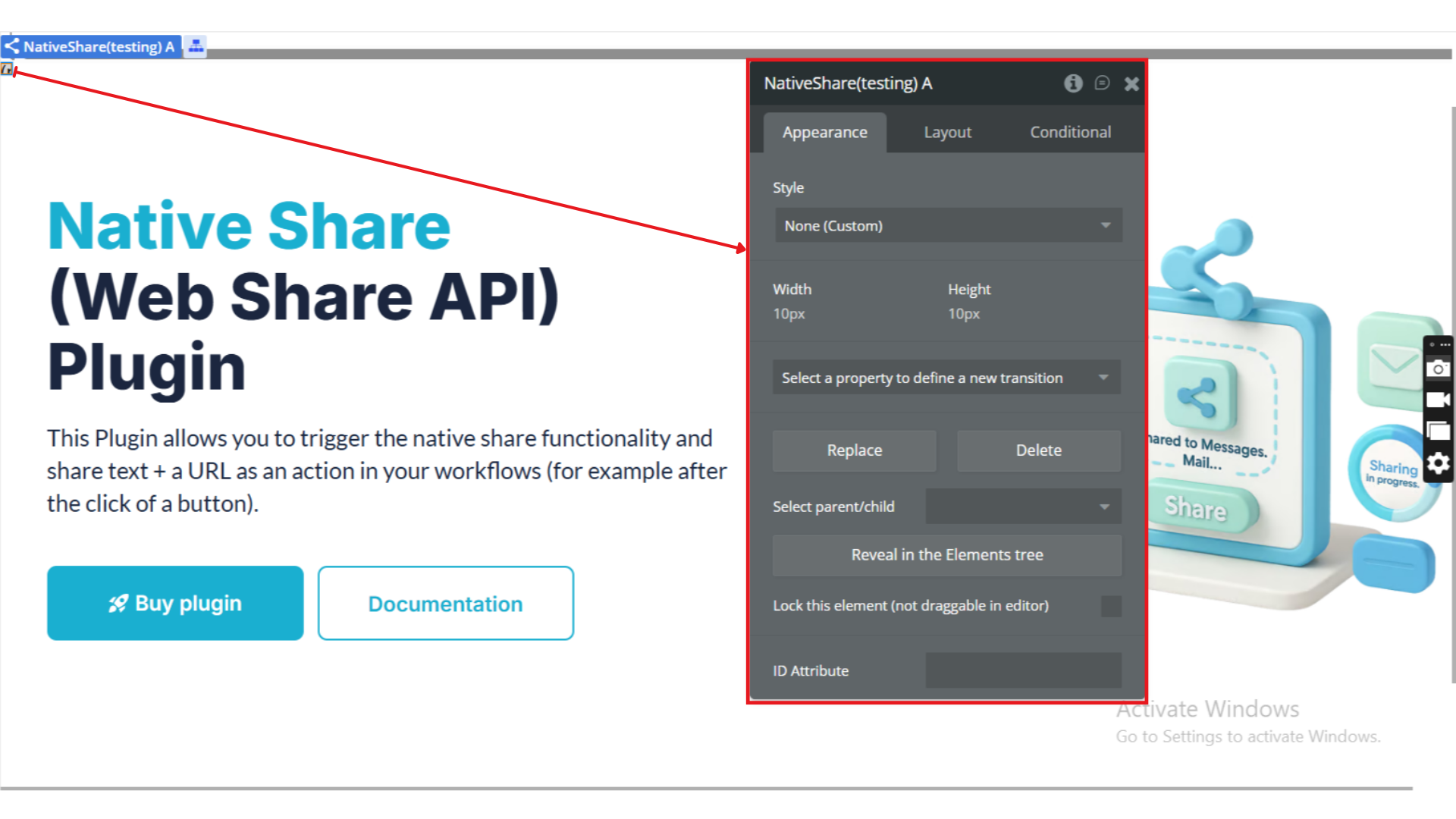1456x819 pixels.
Task: Click the Delete button
Action: coord(1038,450)
